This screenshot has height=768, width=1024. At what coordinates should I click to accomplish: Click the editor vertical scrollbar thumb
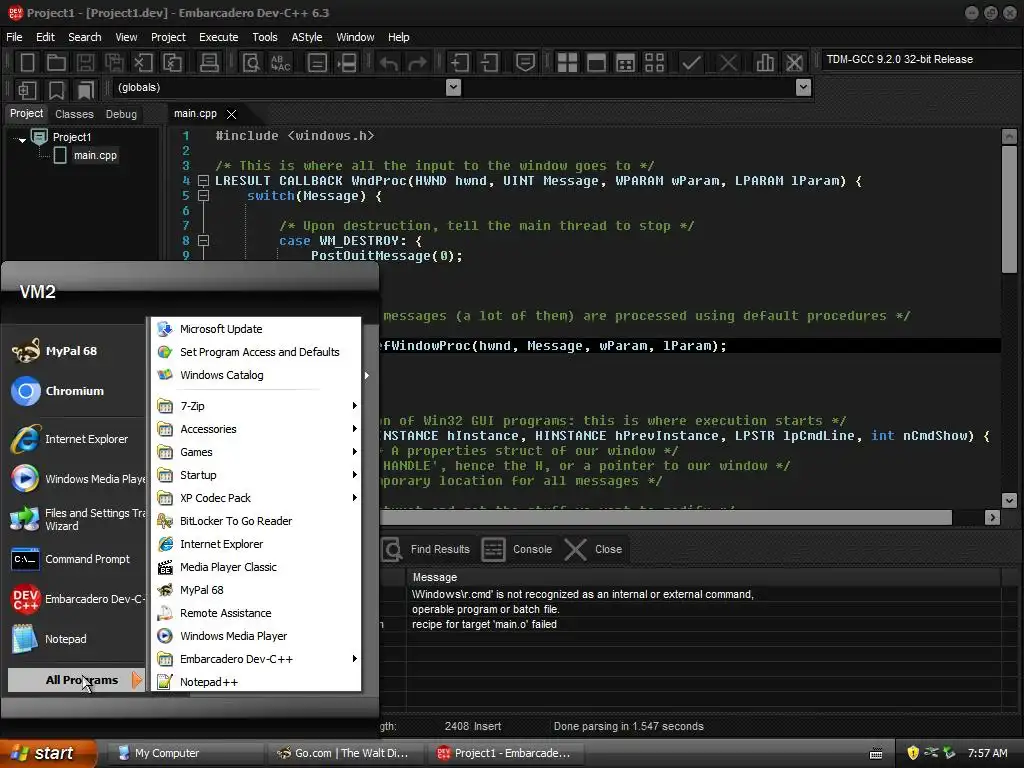click(x=1009, y=209)
